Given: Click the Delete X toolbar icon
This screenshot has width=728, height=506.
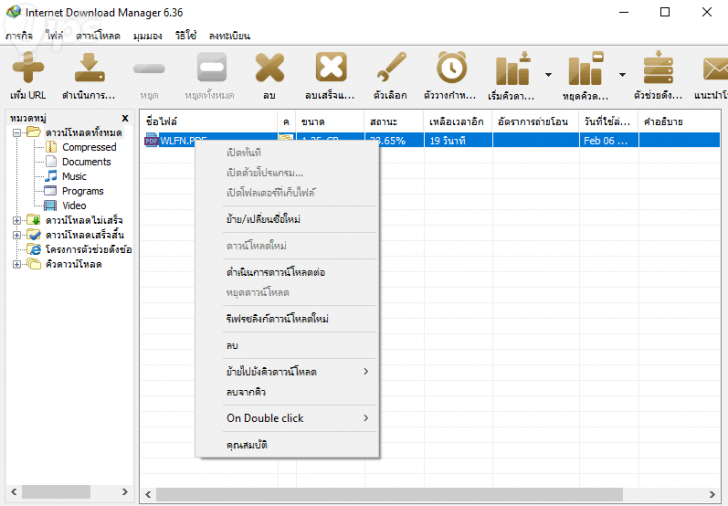Looking at the screenshot, I should [x=270, y=68].
